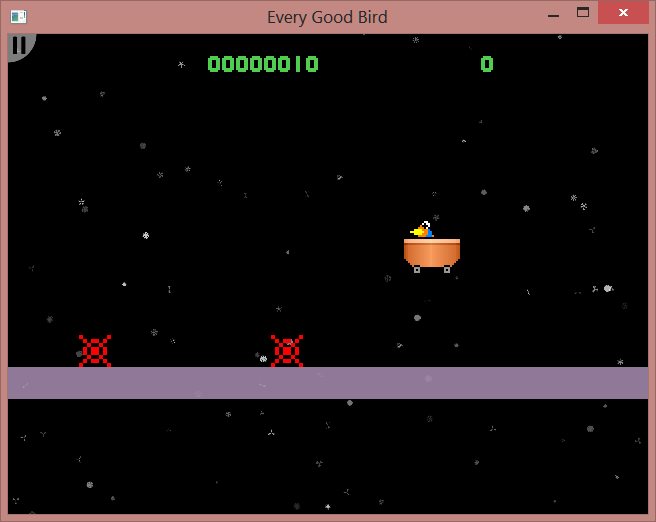
Task: Open the app icon in the title bar
Action: click(x=18, y=17)
